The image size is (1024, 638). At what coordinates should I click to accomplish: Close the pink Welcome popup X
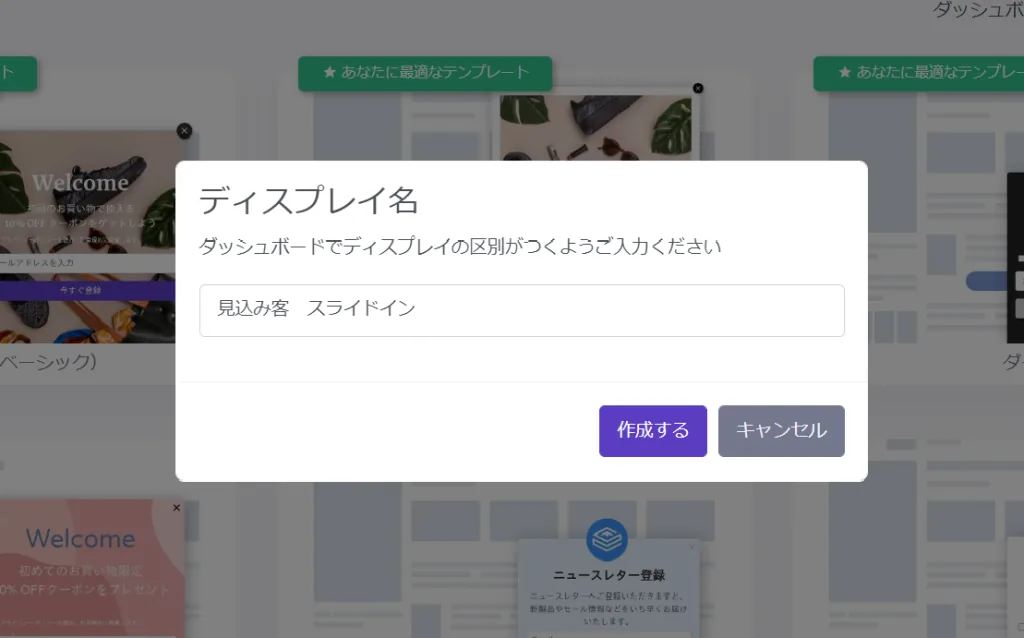(176, 507)
